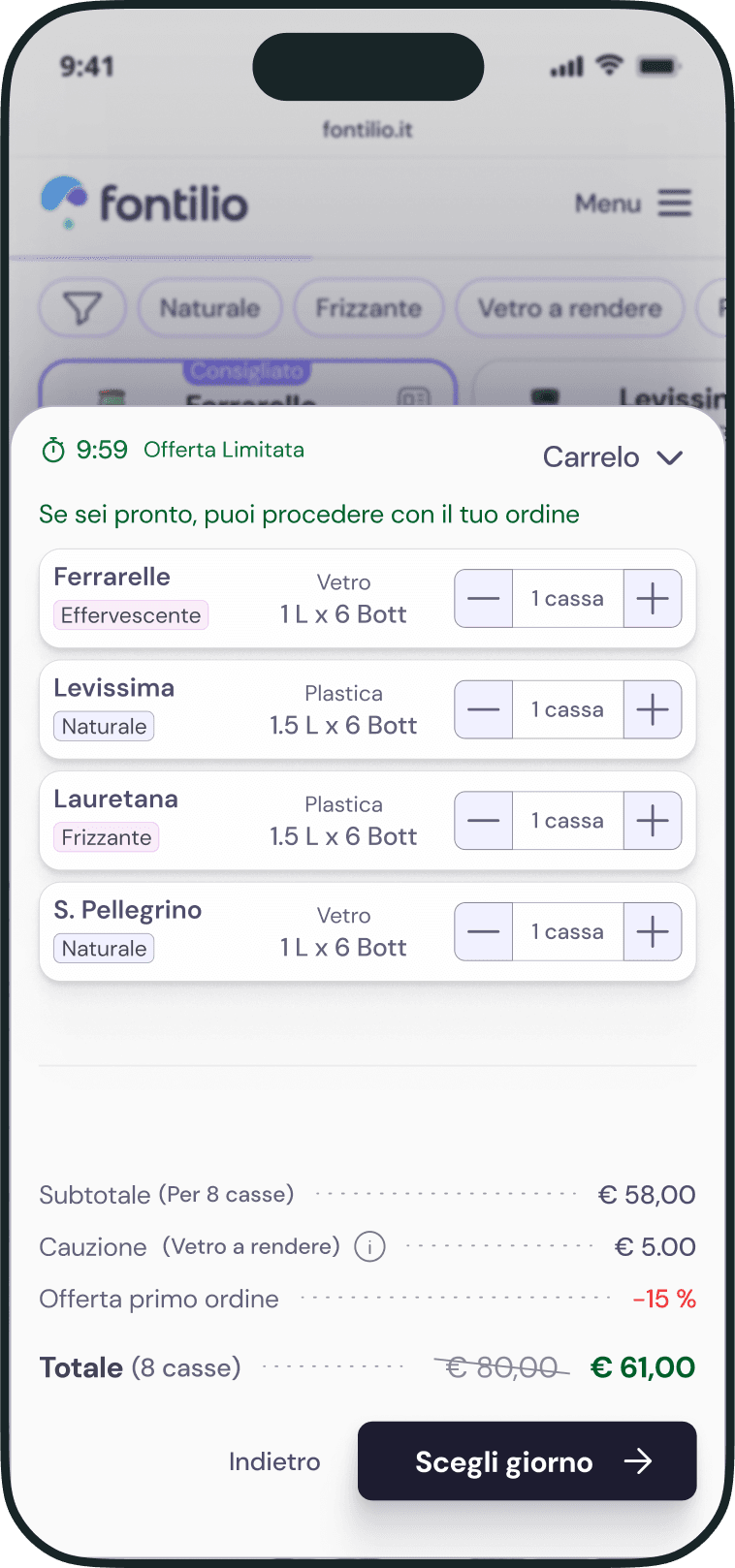Select the Naturale filter chip

point(209,308)
